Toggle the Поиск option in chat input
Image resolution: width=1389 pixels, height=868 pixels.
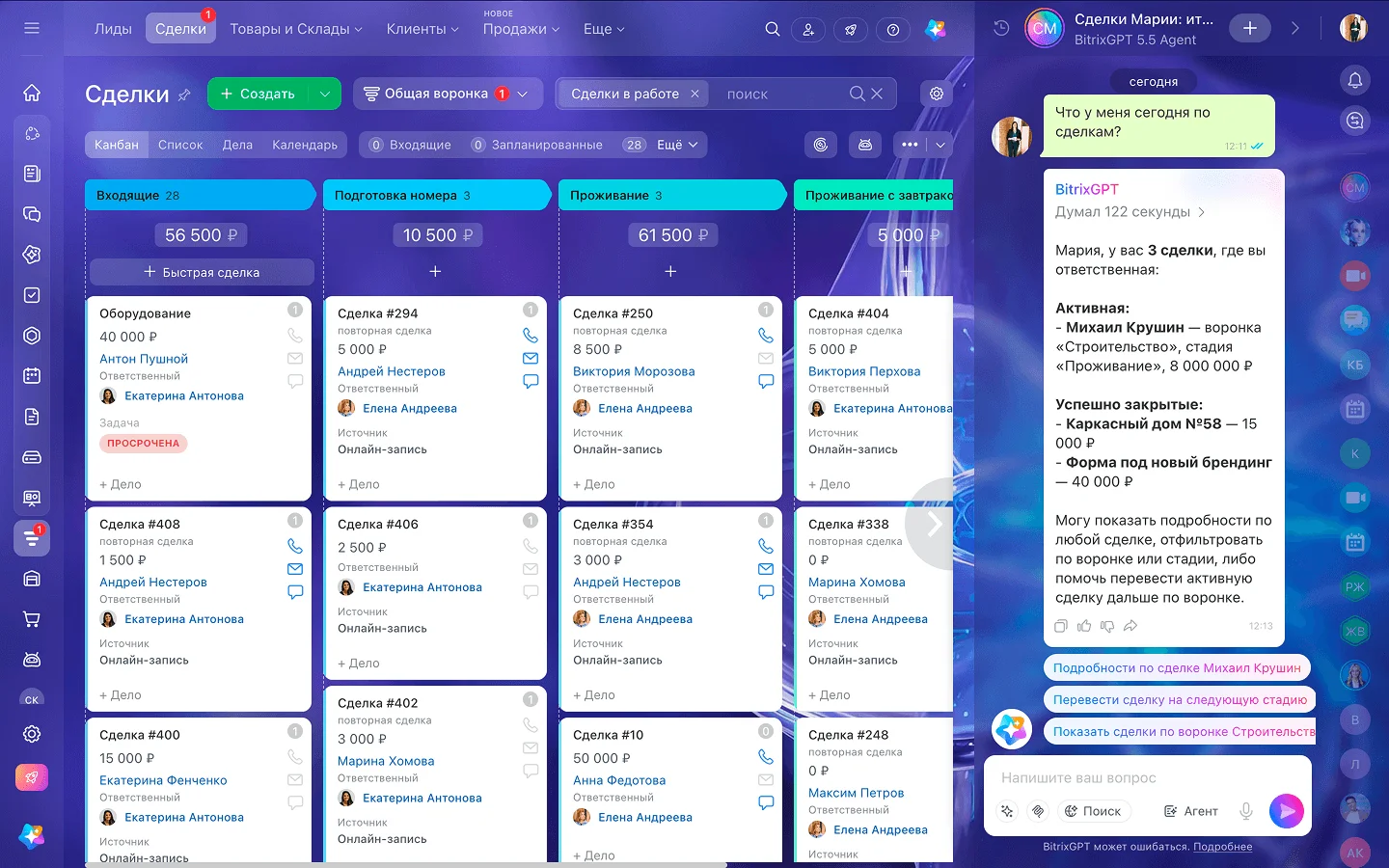click(1093, 811)
